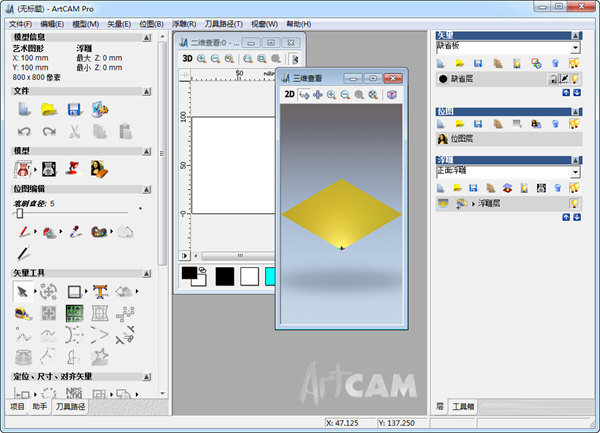Pick the black color swatch in palette
Screen dimensions: 600x433
pos(225,277)
